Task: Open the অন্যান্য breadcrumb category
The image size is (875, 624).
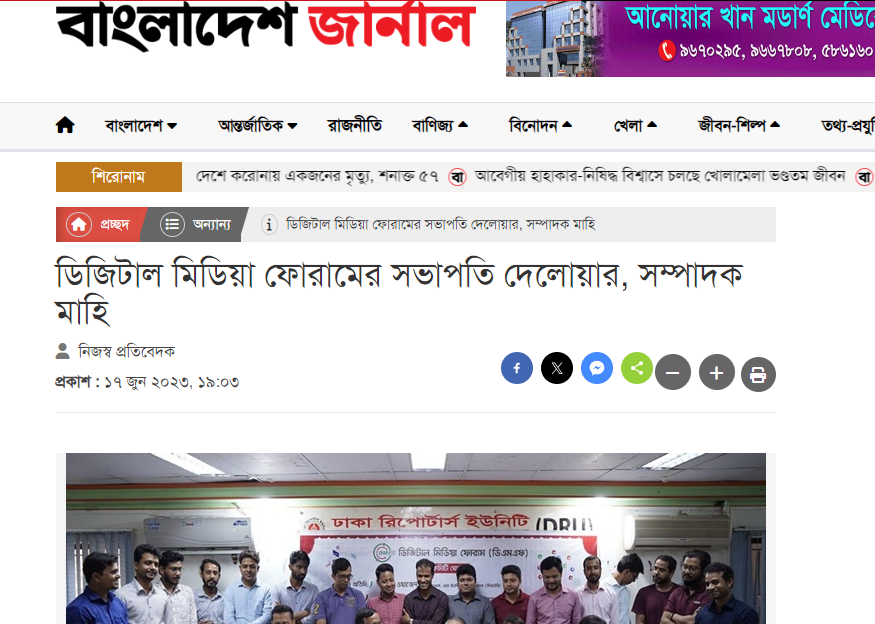Action: click(x=195, y=224)
